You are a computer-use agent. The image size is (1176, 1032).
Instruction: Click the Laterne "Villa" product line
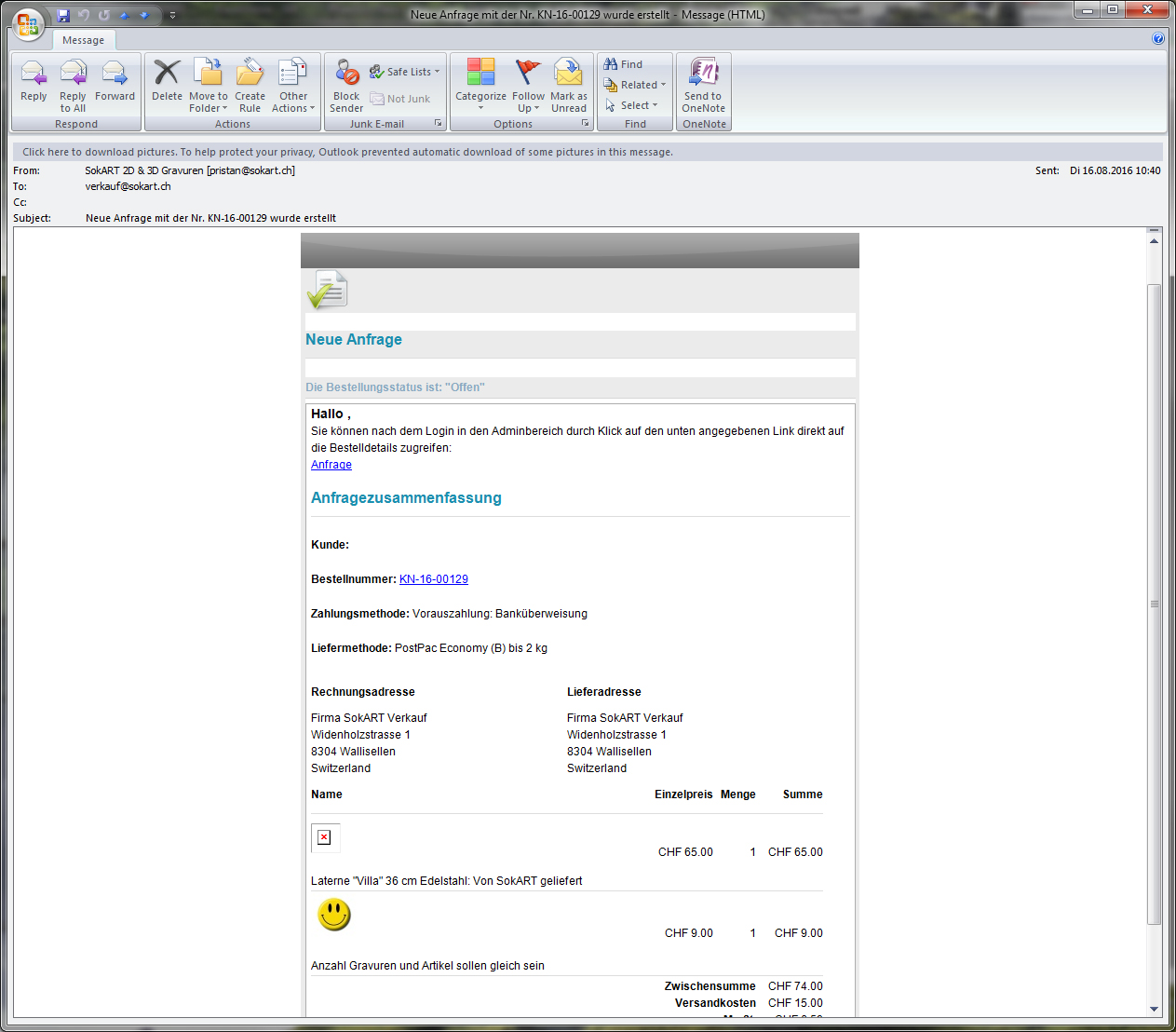447,881
